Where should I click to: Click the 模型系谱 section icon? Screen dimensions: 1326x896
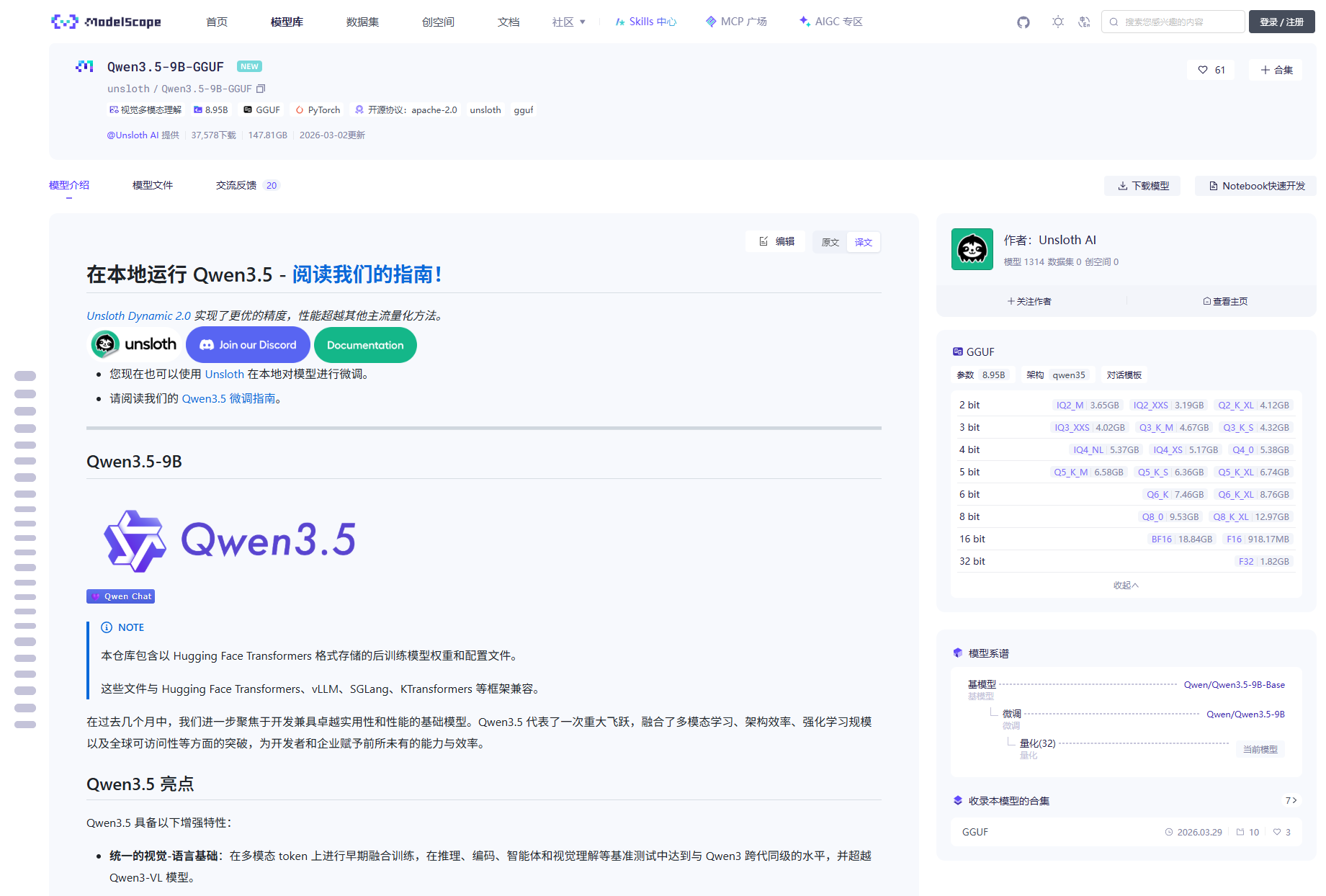(958, 653)
